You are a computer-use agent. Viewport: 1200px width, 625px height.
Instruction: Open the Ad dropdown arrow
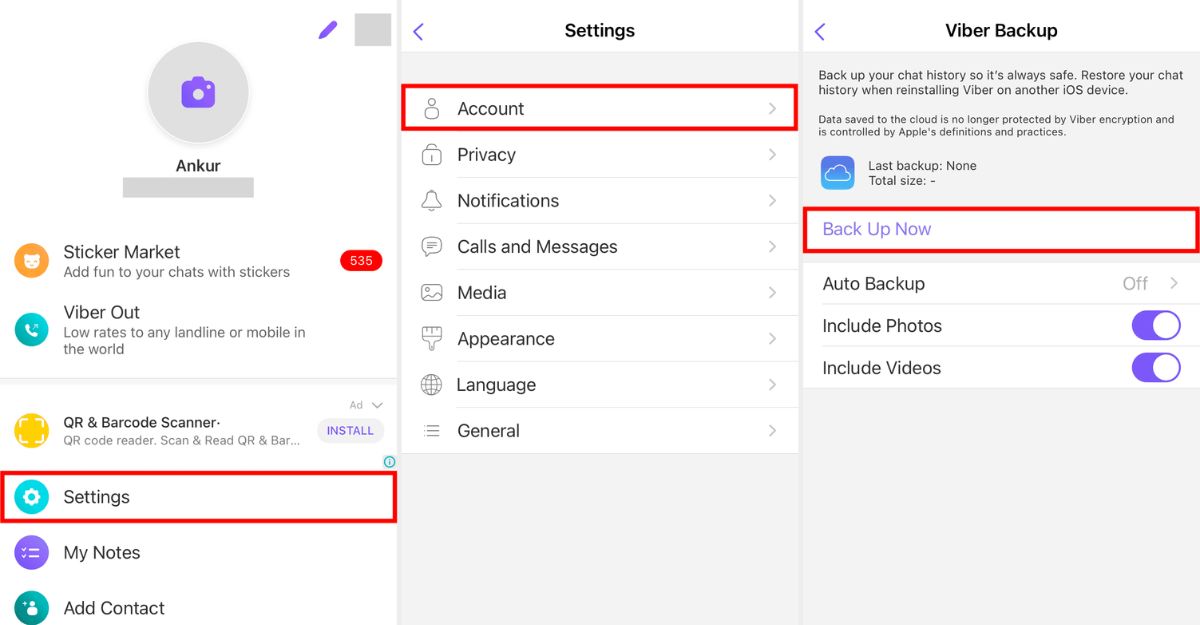(377, 405)
